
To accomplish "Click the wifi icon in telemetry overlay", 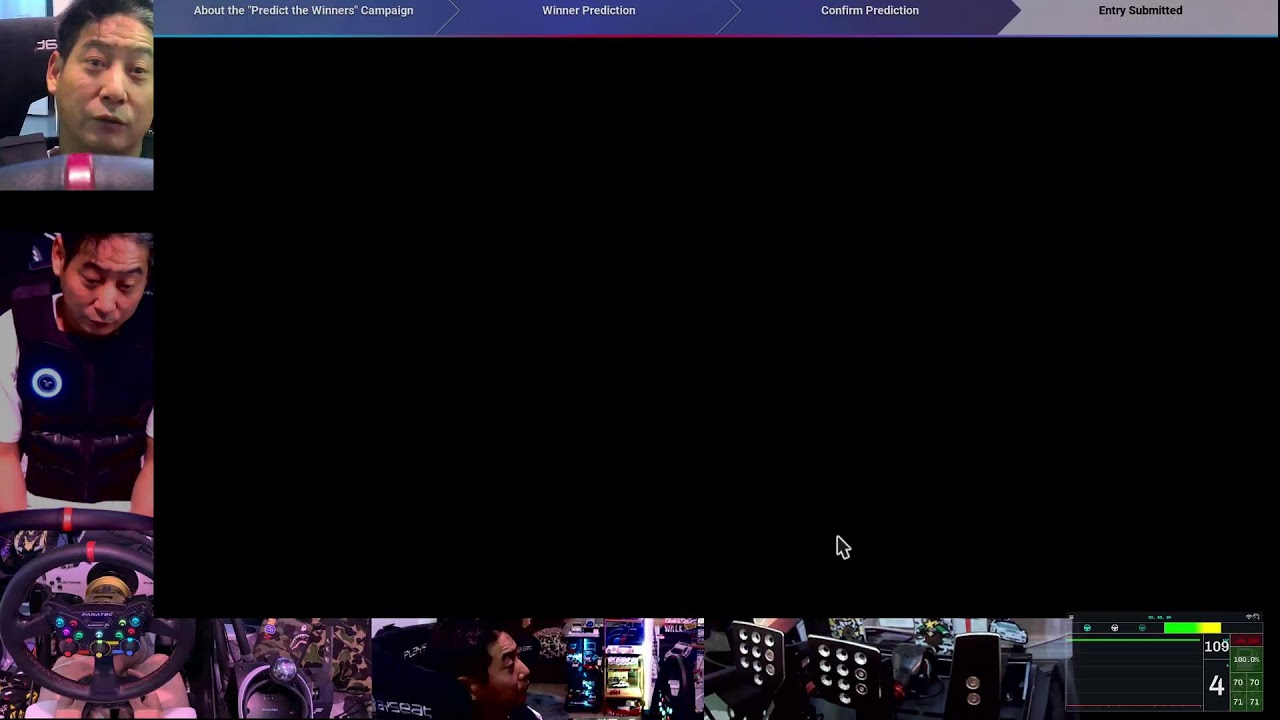I will [x=1249, y=617].
